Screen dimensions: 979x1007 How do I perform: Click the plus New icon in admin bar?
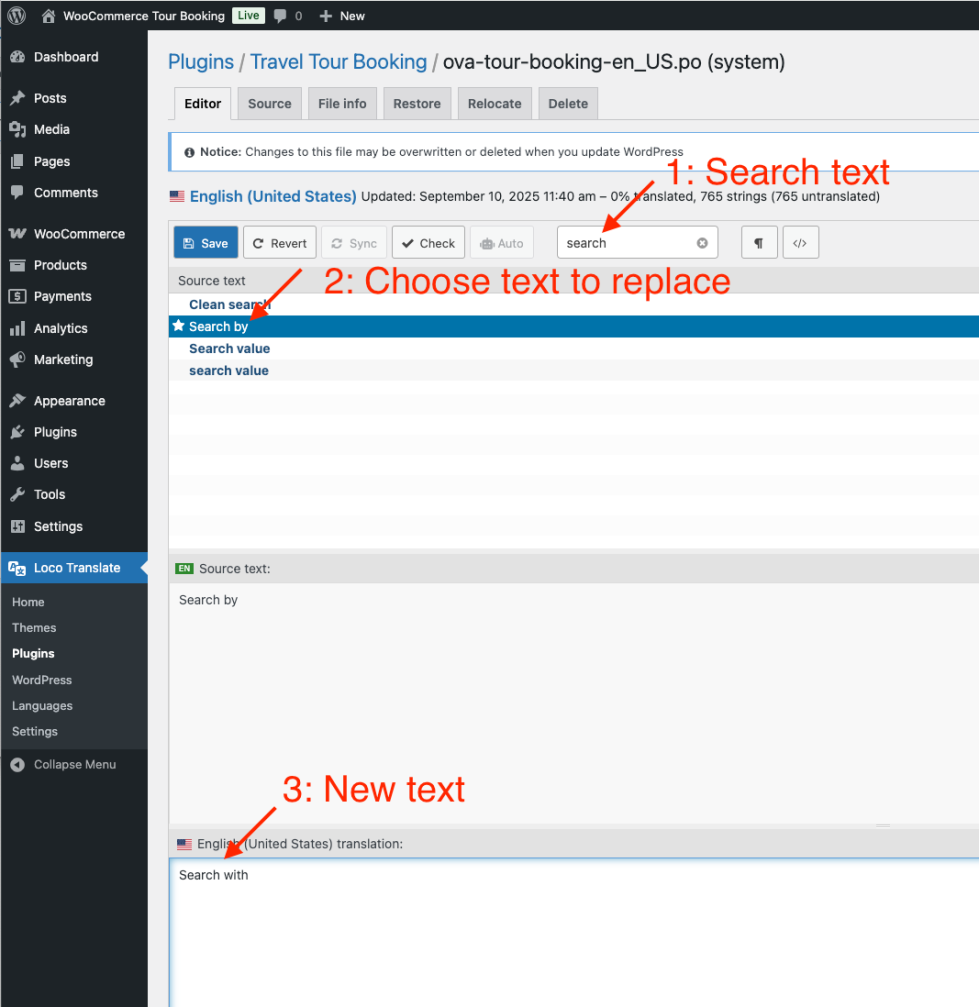326,16
